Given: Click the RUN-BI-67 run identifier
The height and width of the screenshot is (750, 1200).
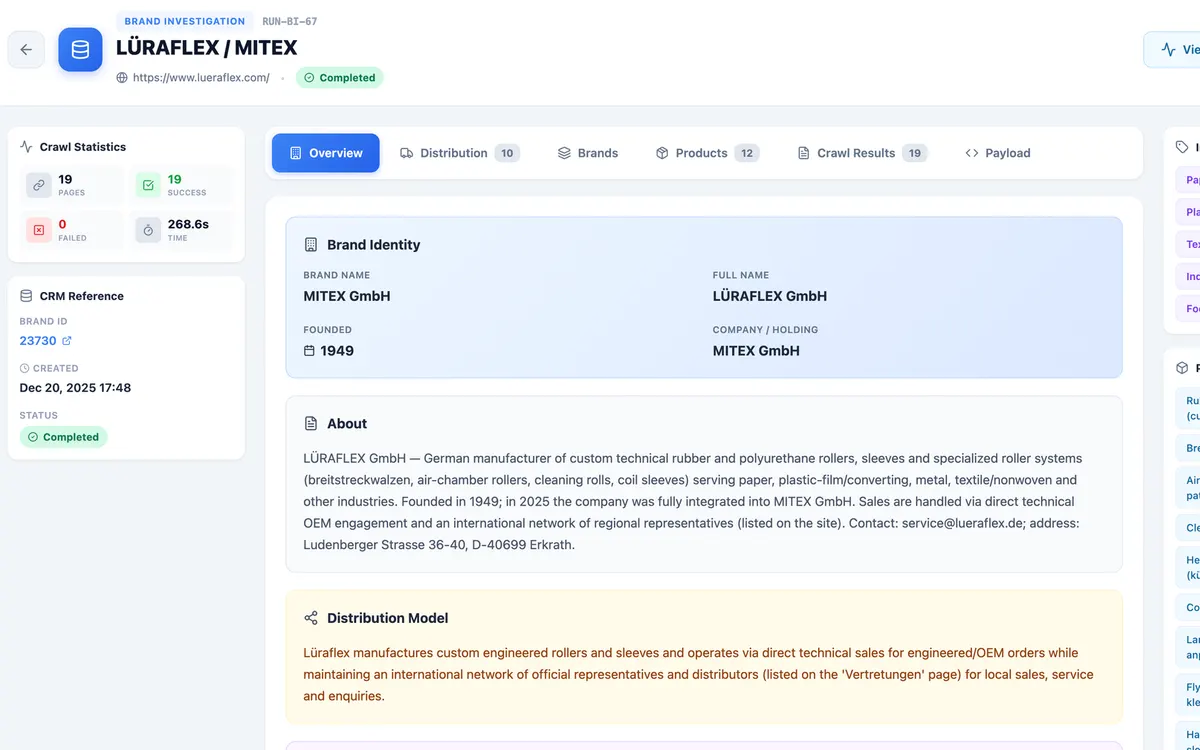Looking at the screenshot, I should [290, 21].
